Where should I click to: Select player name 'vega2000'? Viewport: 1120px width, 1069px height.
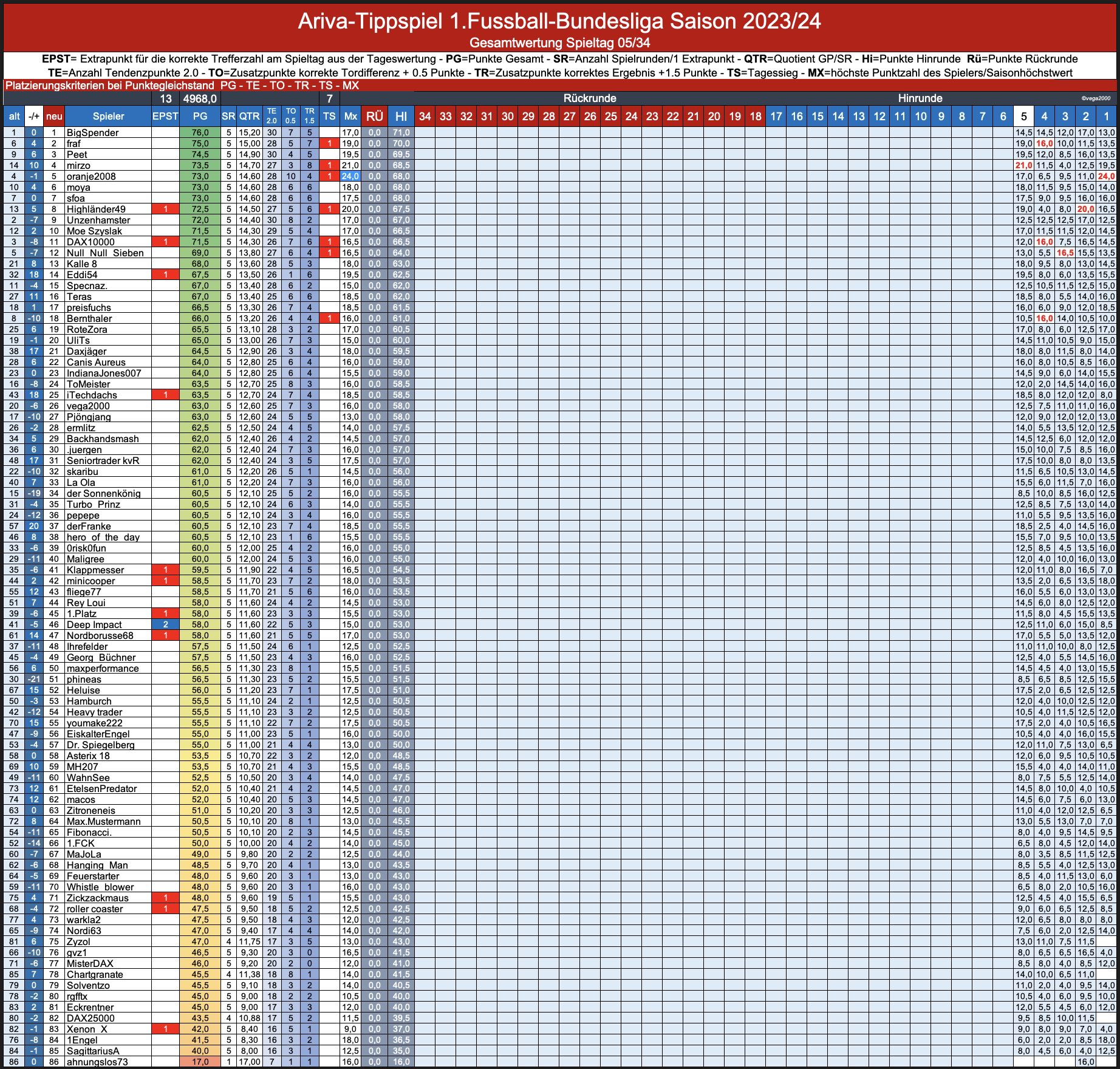pos(88,406)
